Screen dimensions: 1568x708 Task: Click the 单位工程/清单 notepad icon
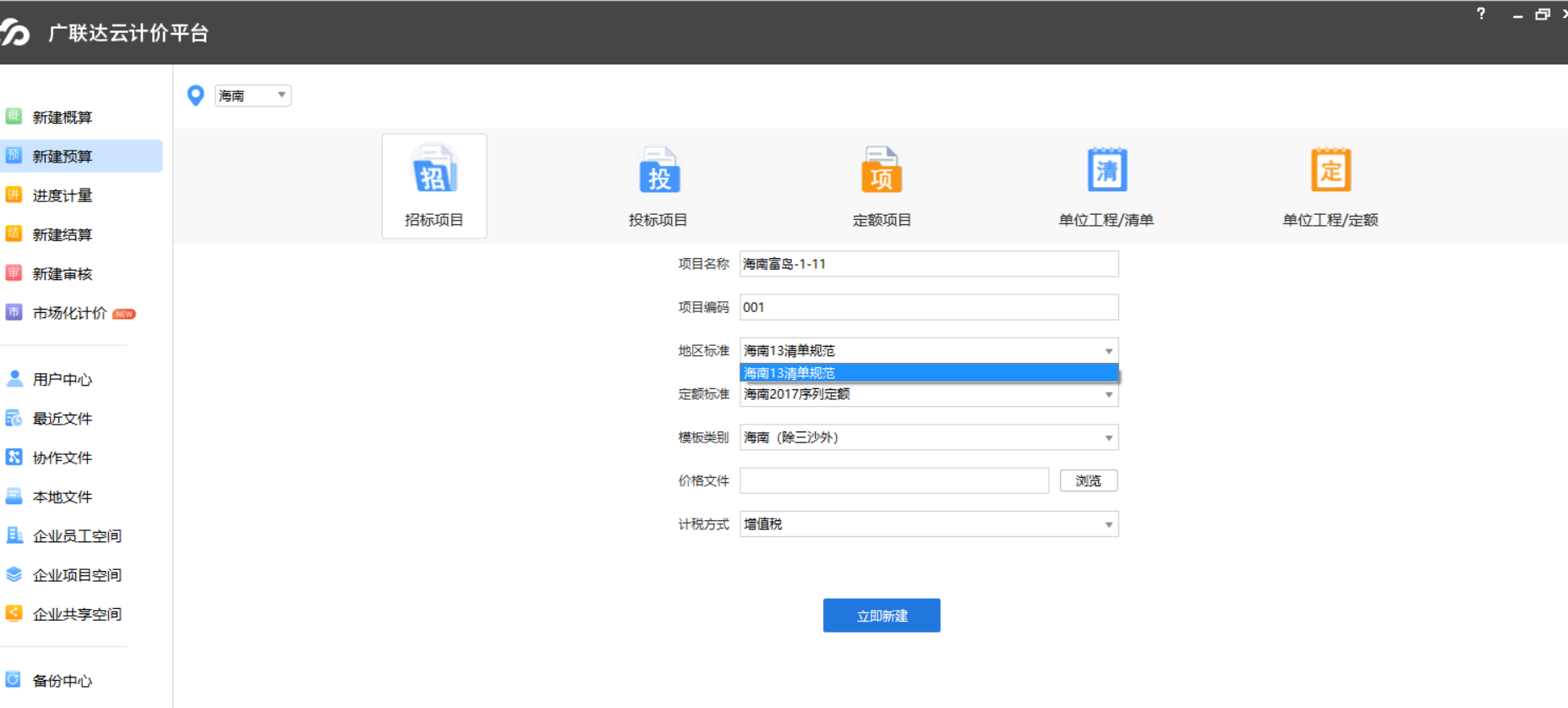(1106, 169)
